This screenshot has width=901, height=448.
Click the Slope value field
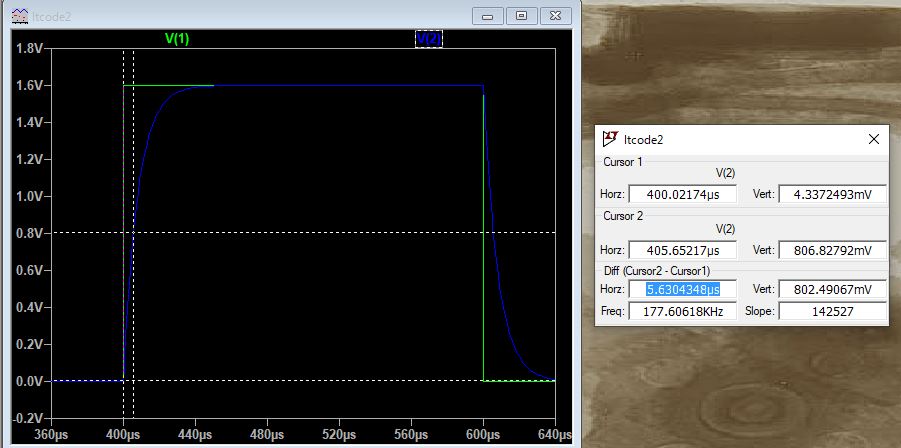832,311
